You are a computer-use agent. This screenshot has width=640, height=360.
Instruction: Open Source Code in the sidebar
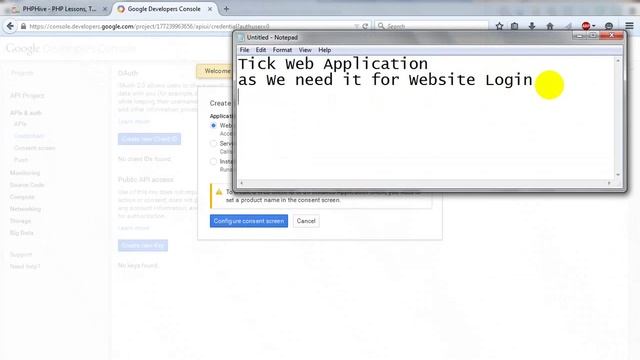pyautogui.click(x=27, y=185)
